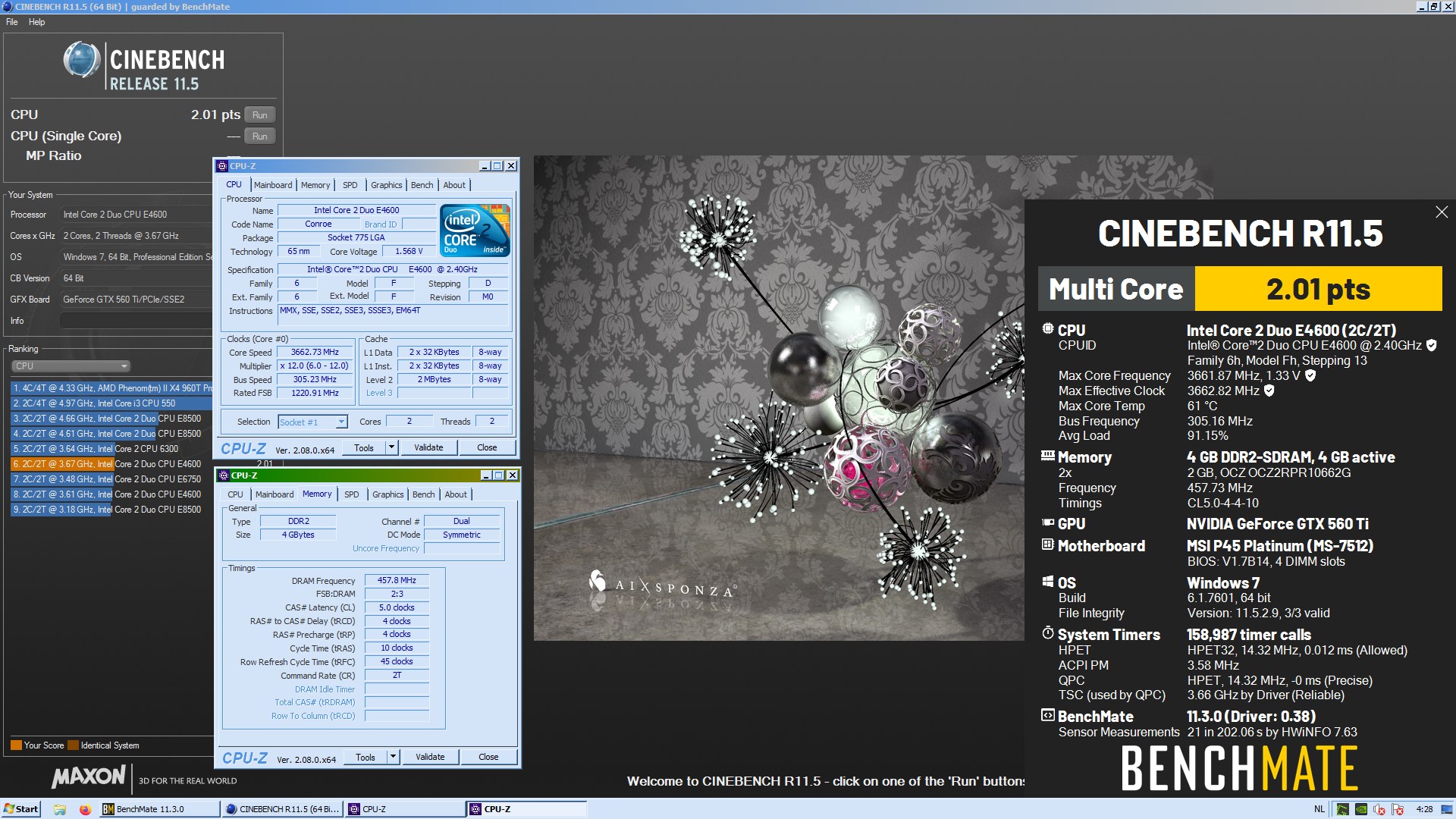Click the BenchMate section icon beside version 11.3.0
This screenshot has width=1456, height=819.
[1048, 715]
